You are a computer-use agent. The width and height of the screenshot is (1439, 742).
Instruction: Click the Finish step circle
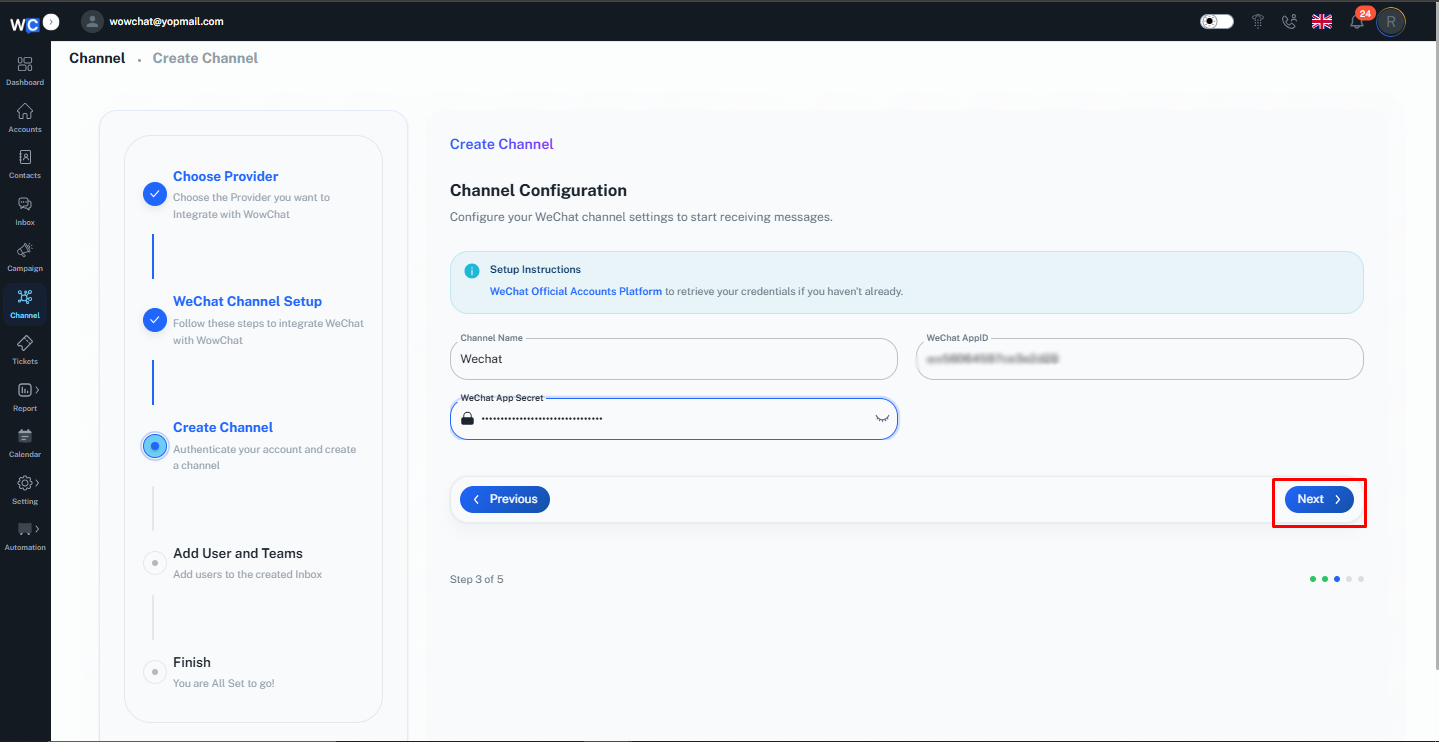pyautogui.click(x=154, y=672)
